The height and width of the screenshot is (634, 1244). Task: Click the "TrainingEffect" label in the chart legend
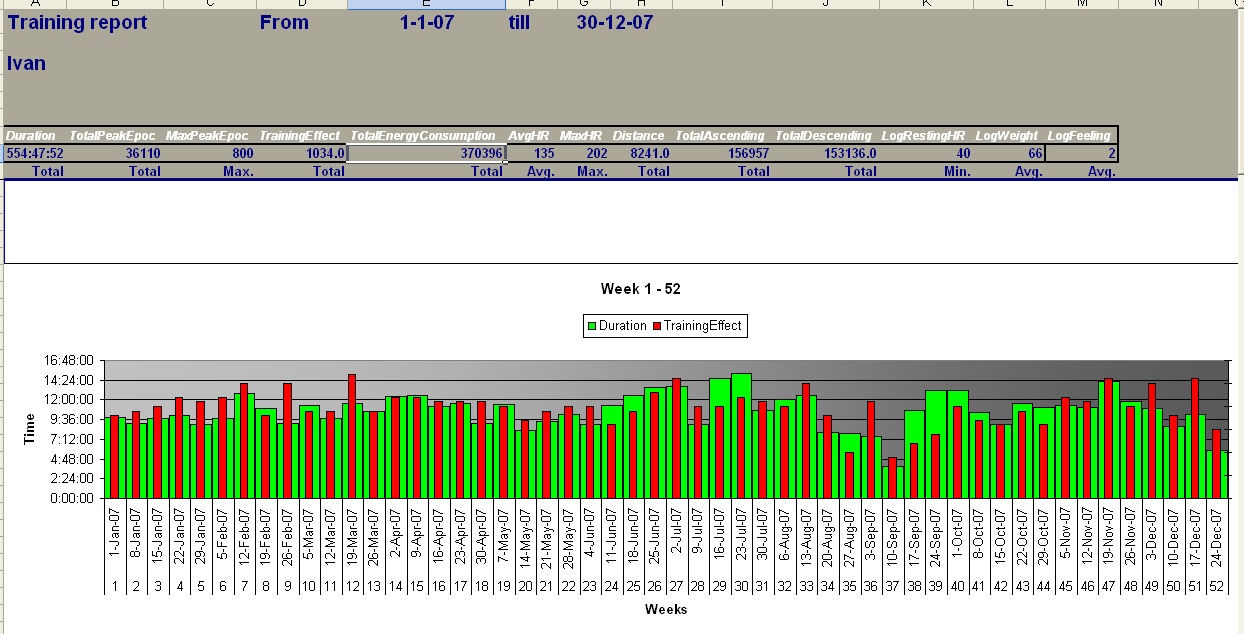(x=703, y=326)
